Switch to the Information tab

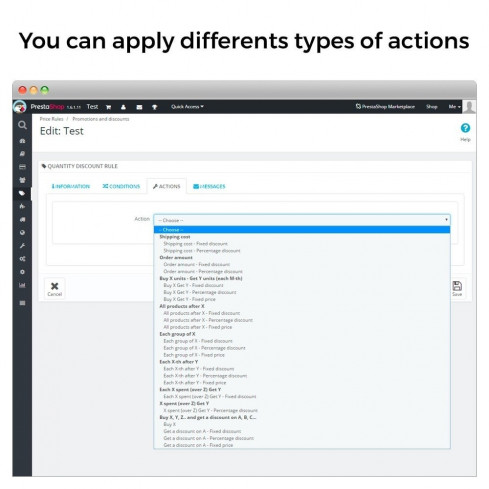click(71, 186)
